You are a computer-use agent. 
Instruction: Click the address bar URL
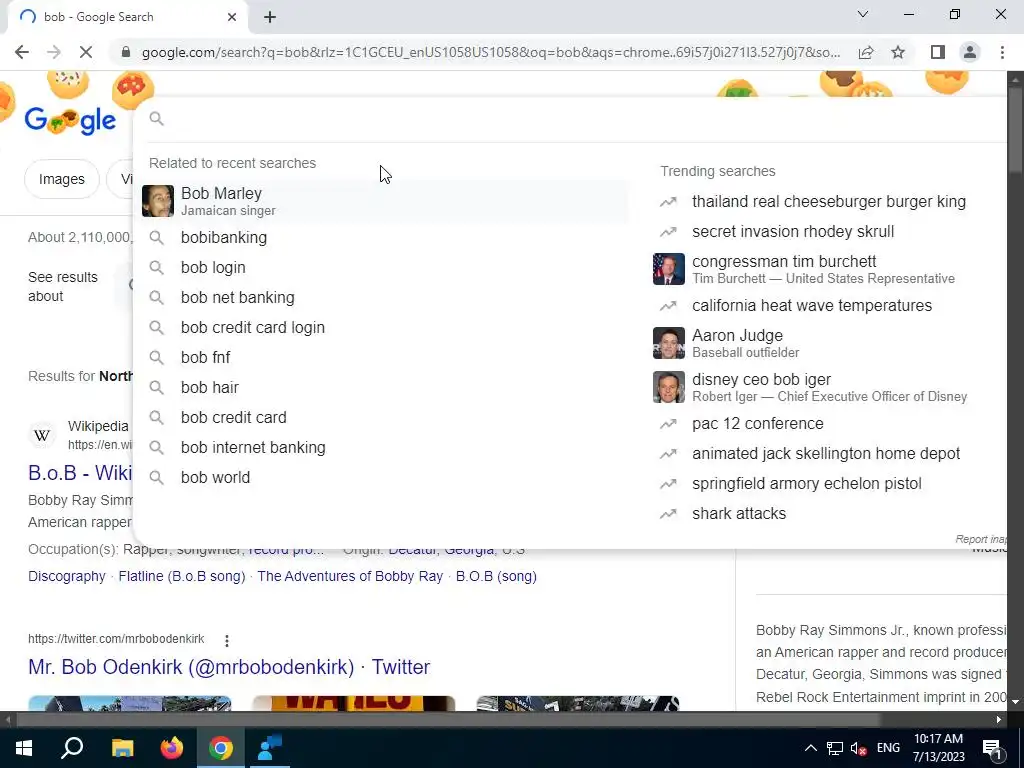click(x=490, y=52)
